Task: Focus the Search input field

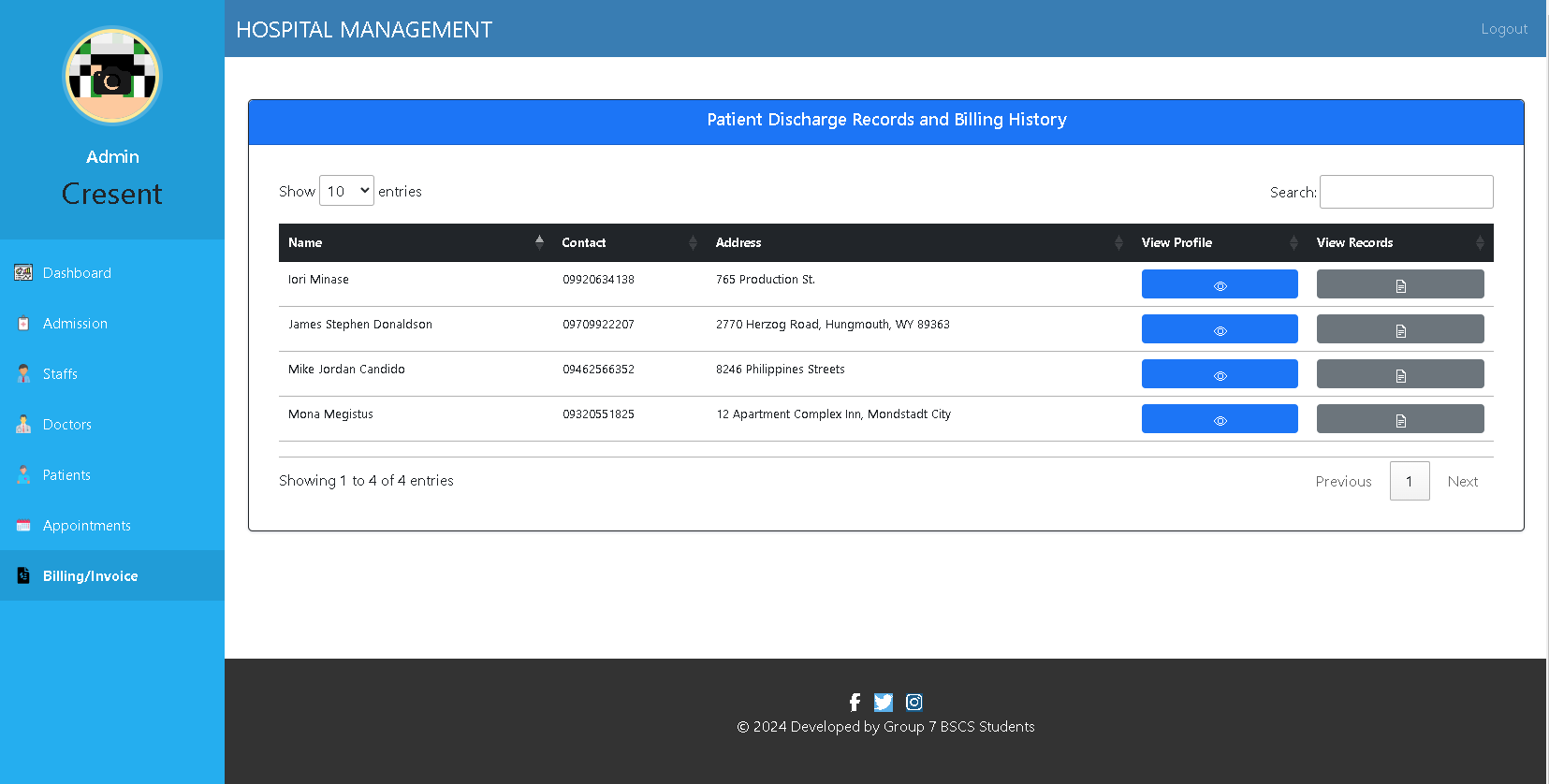Action: (1406, 192)
